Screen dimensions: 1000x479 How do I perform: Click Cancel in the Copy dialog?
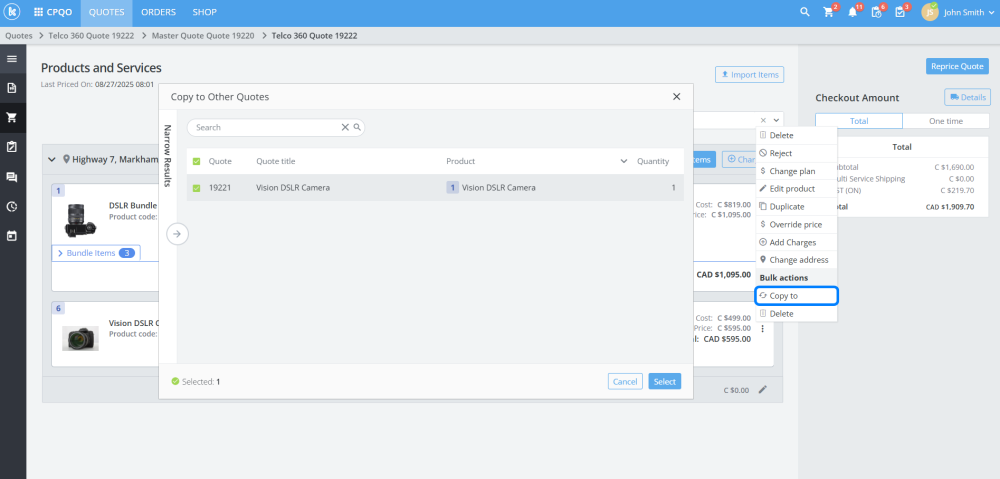tap(625, 381)
